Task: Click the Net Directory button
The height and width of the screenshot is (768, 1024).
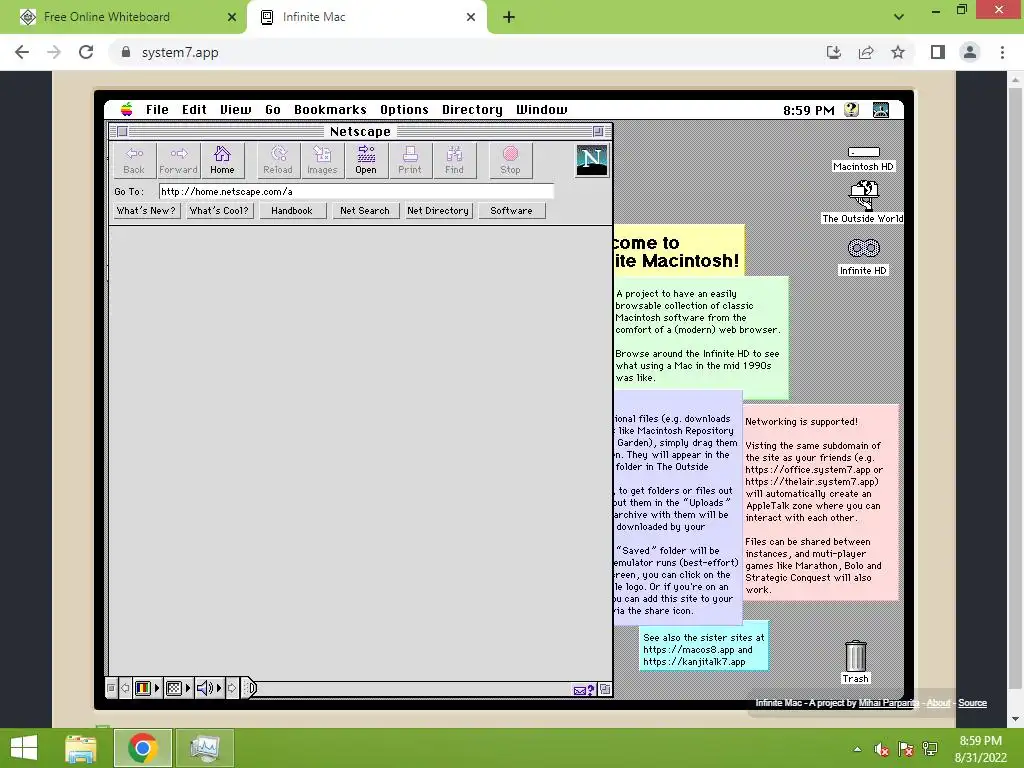Action: pyautogui.click(x=438, y=211)
